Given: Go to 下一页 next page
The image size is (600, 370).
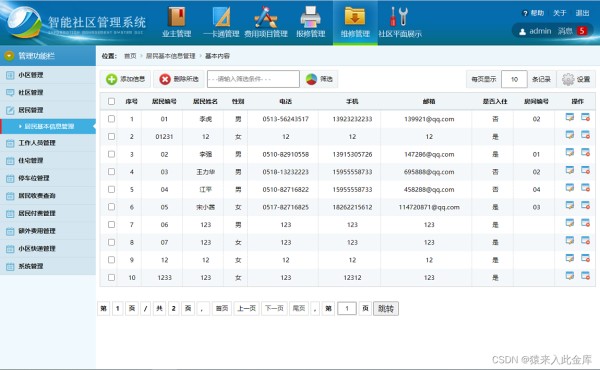Looking at the screenshot, I should (x=274, y=308).
